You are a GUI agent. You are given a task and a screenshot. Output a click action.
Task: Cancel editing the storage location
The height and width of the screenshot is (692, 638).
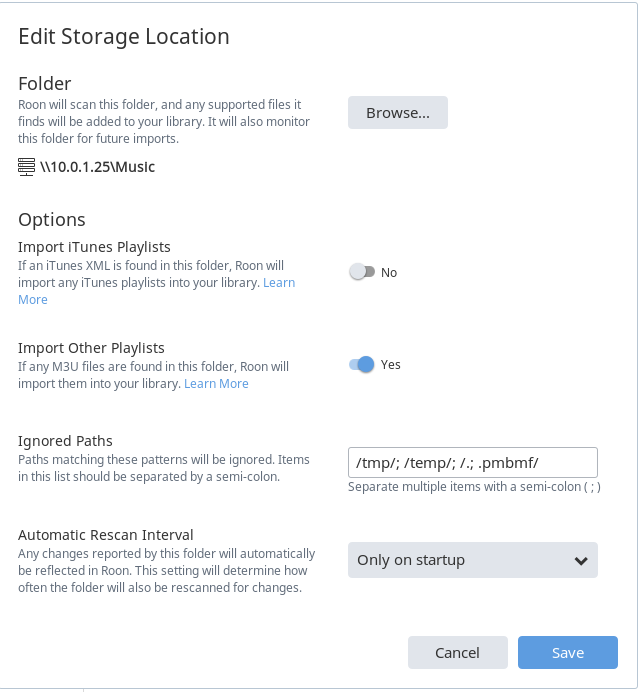[458, 652]
